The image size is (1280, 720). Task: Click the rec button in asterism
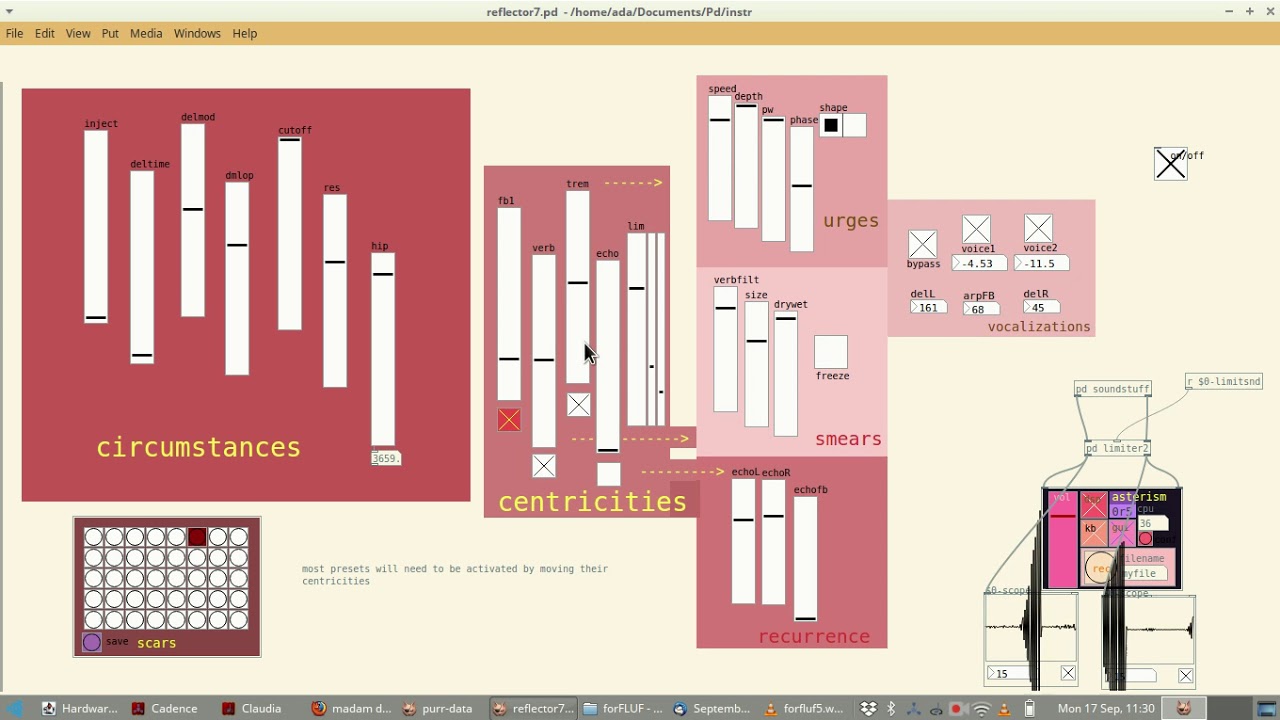coord(1100,568)
